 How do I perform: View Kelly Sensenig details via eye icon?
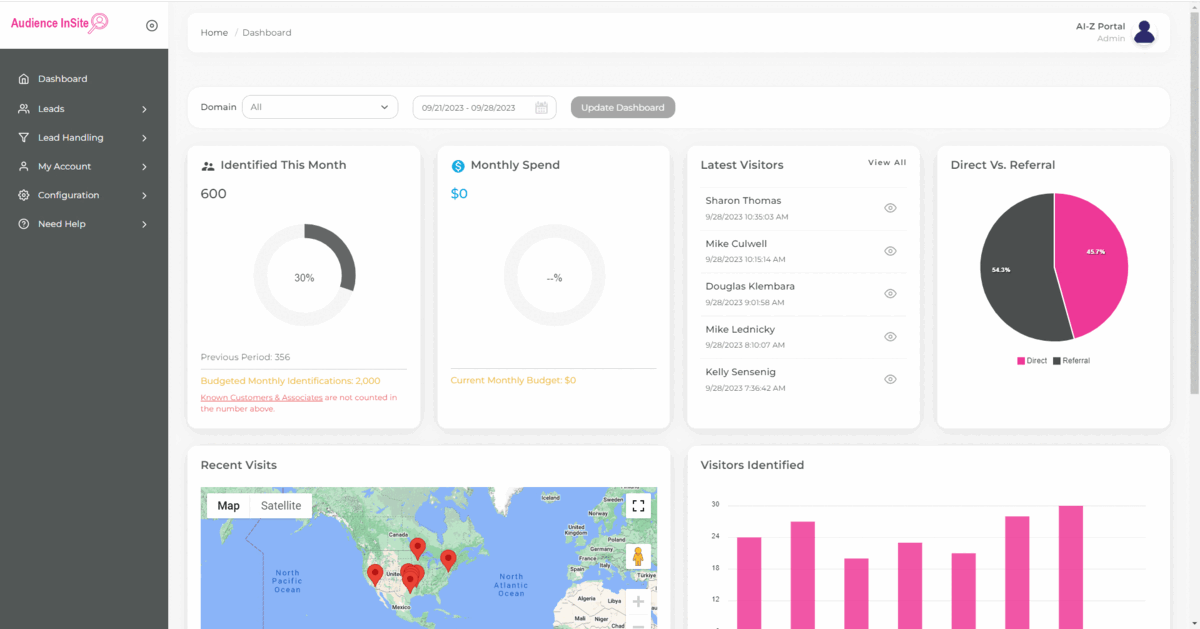pos(890,379)
